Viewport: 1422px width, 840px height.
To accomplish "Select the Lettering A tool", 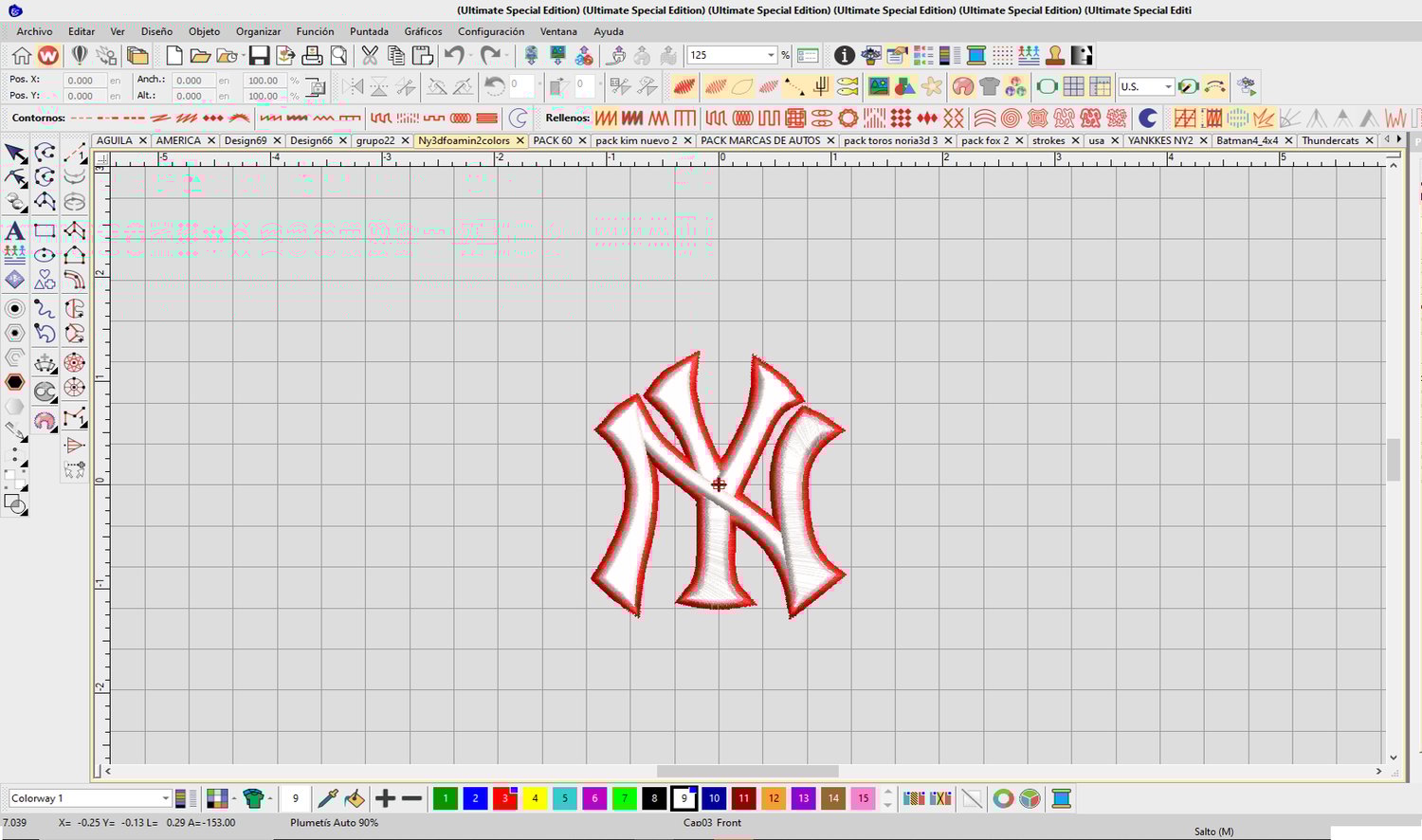I will pos(14,230).
